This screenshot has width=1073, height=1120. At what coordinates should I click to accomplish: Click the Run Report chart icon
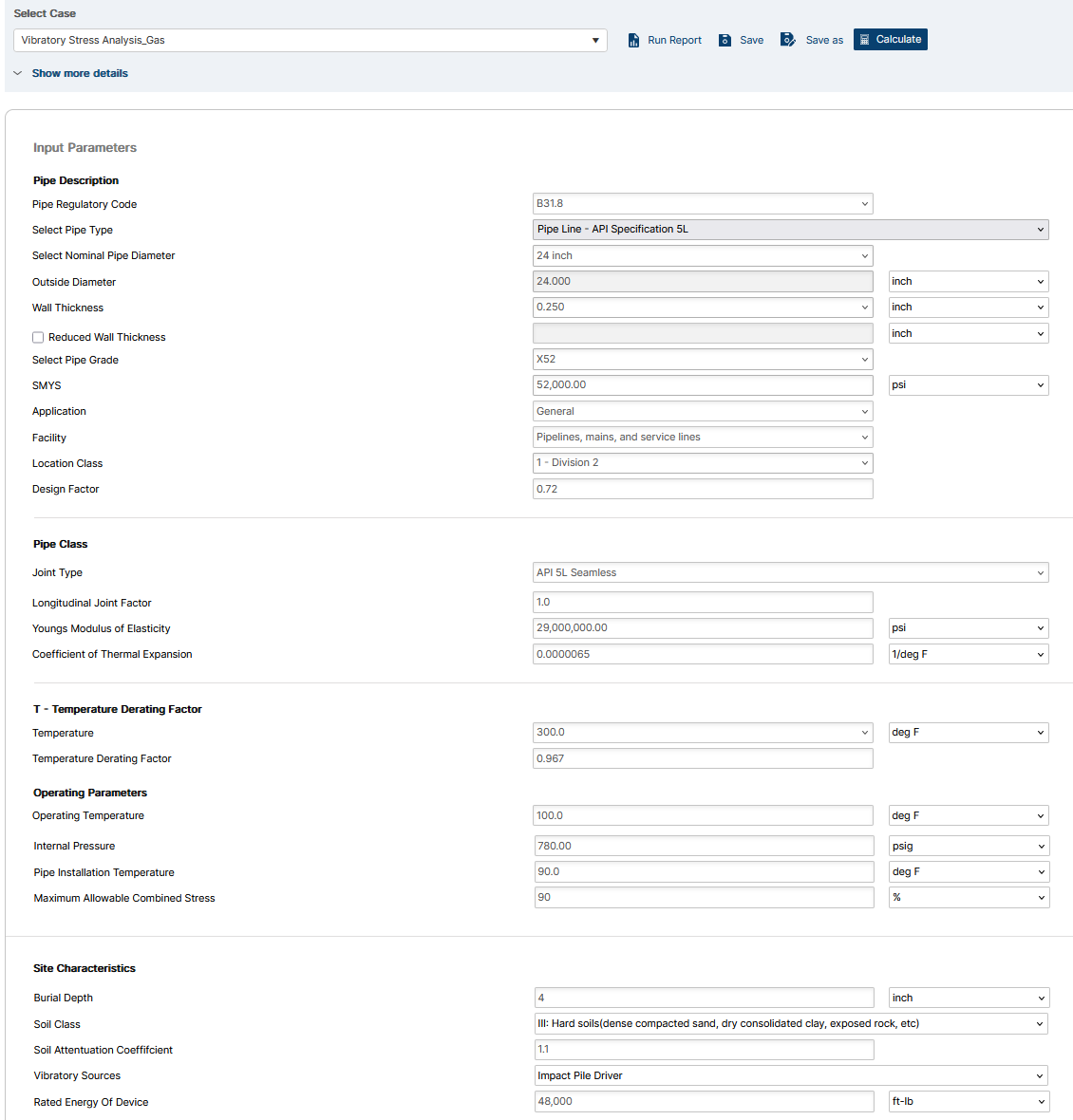[x=633, y=40]
